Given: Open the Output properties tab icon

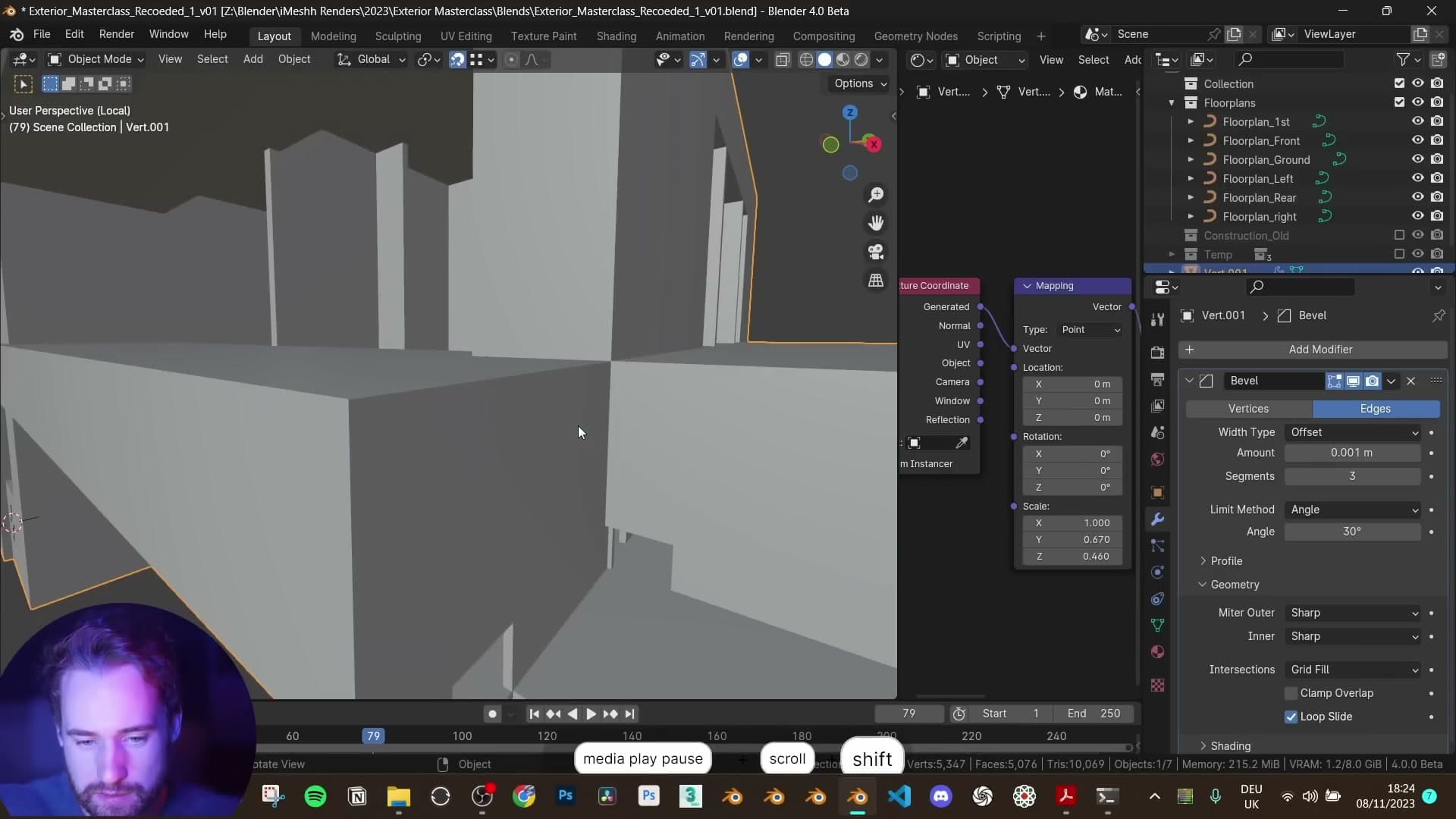Looking at the screenshot, I should click(1157, 379).
